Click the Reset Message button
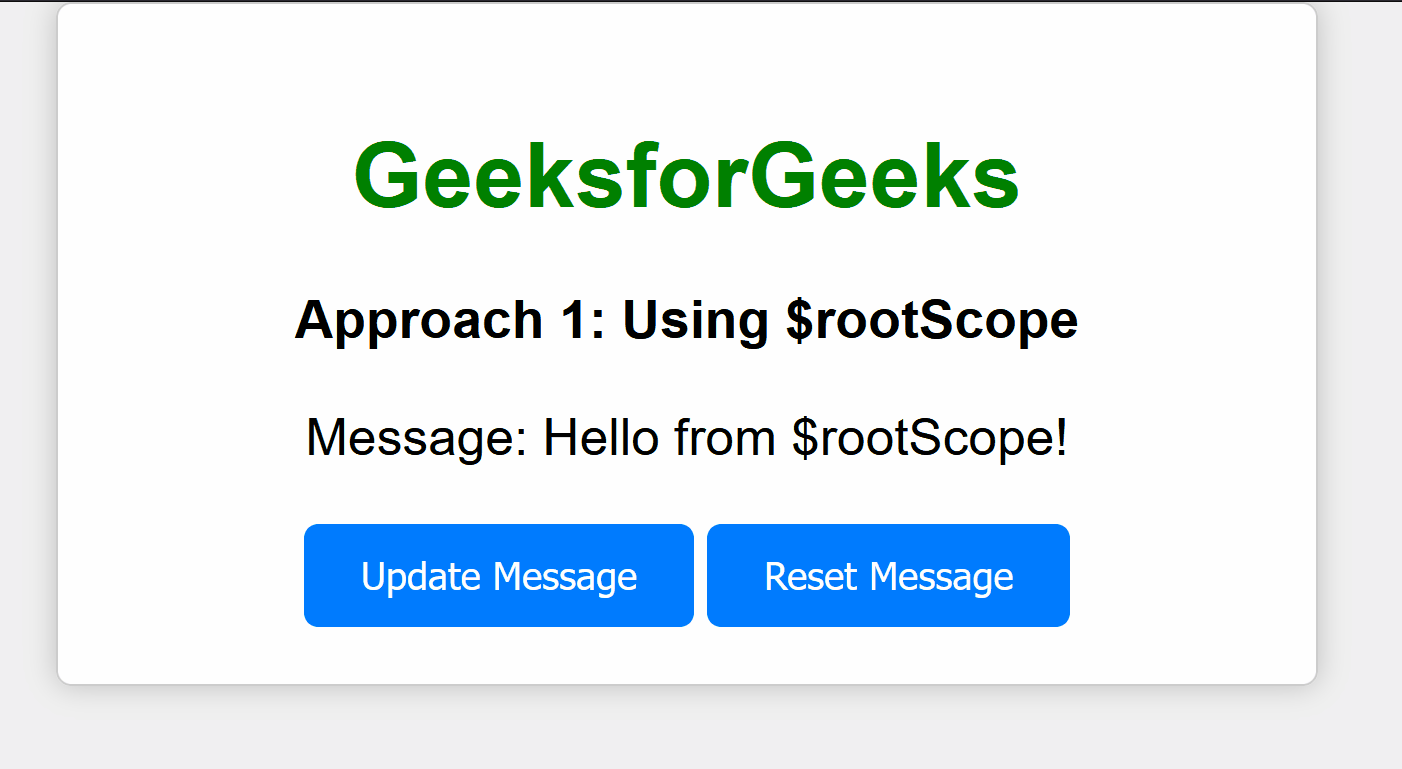 pyautogui.click(x=888, y=575)
